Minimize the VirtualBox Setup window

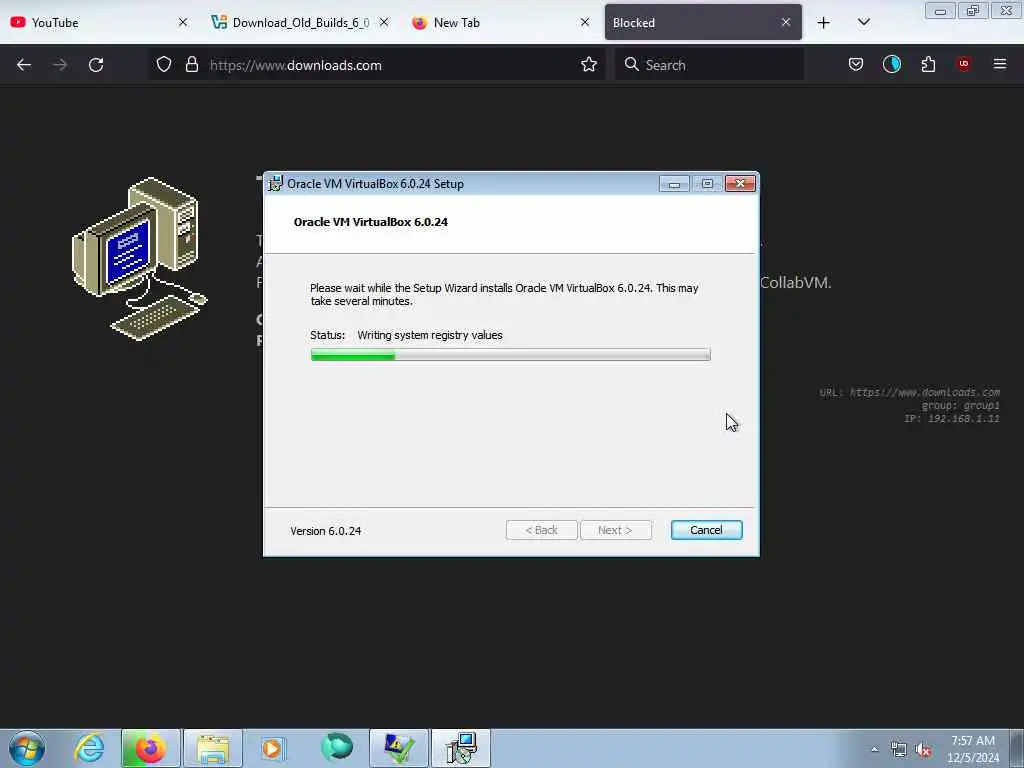point(674,184)
